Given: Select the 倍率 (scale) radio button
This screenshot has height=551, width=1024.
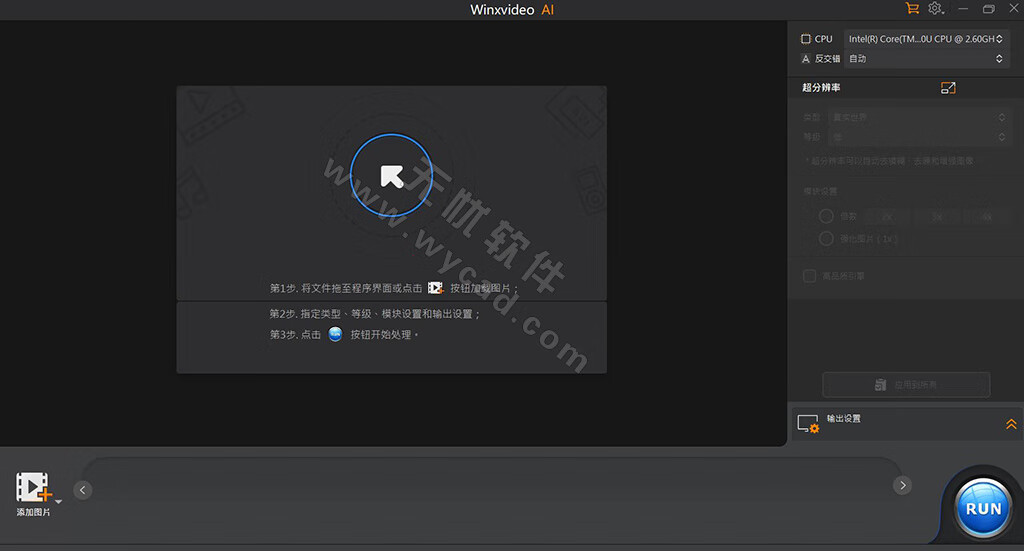Looking at the screenshot, I should point(826,216).
